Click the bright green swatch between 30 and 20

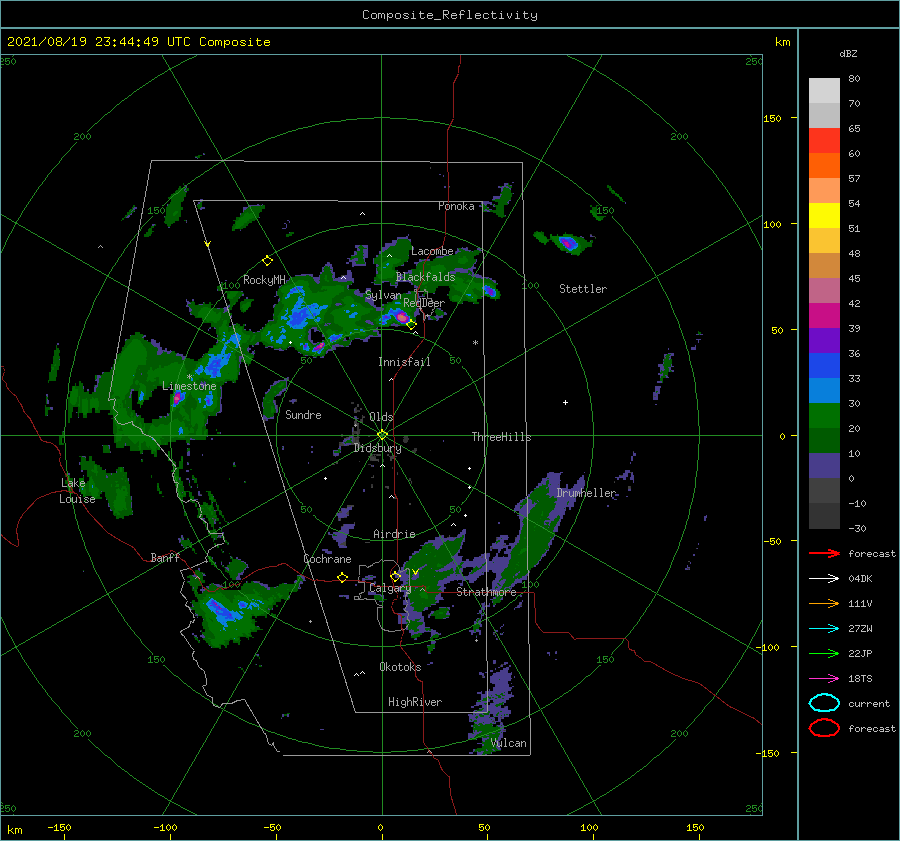click(x=824, y=416)
